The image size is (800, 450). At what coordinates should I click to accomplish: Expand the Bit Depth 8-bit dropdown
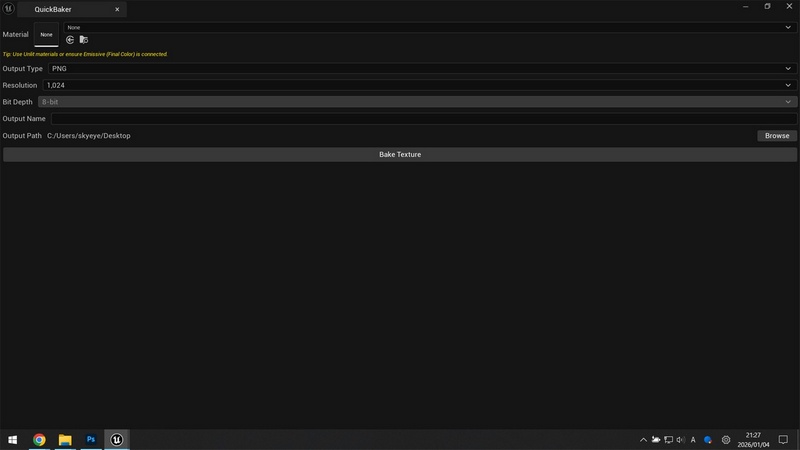(x=417, y=102)
